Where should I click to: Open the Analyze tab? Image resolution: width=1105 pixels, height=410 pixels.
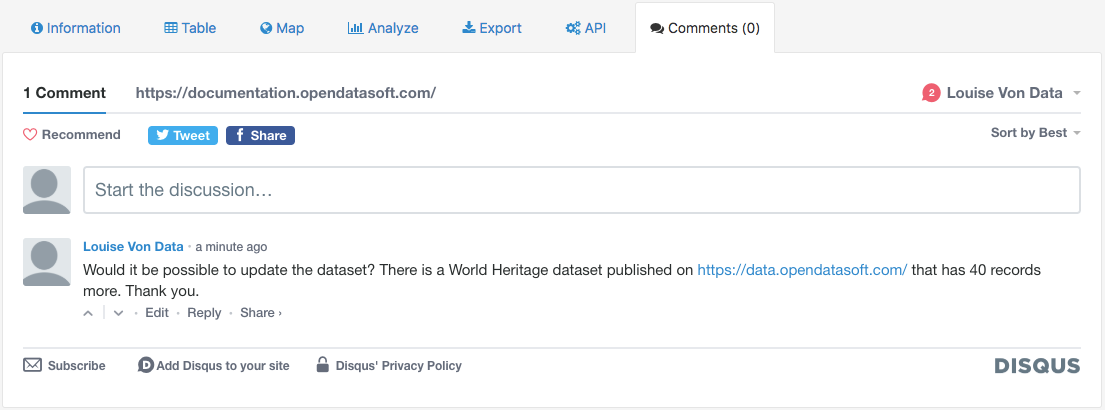coord(383,28)
